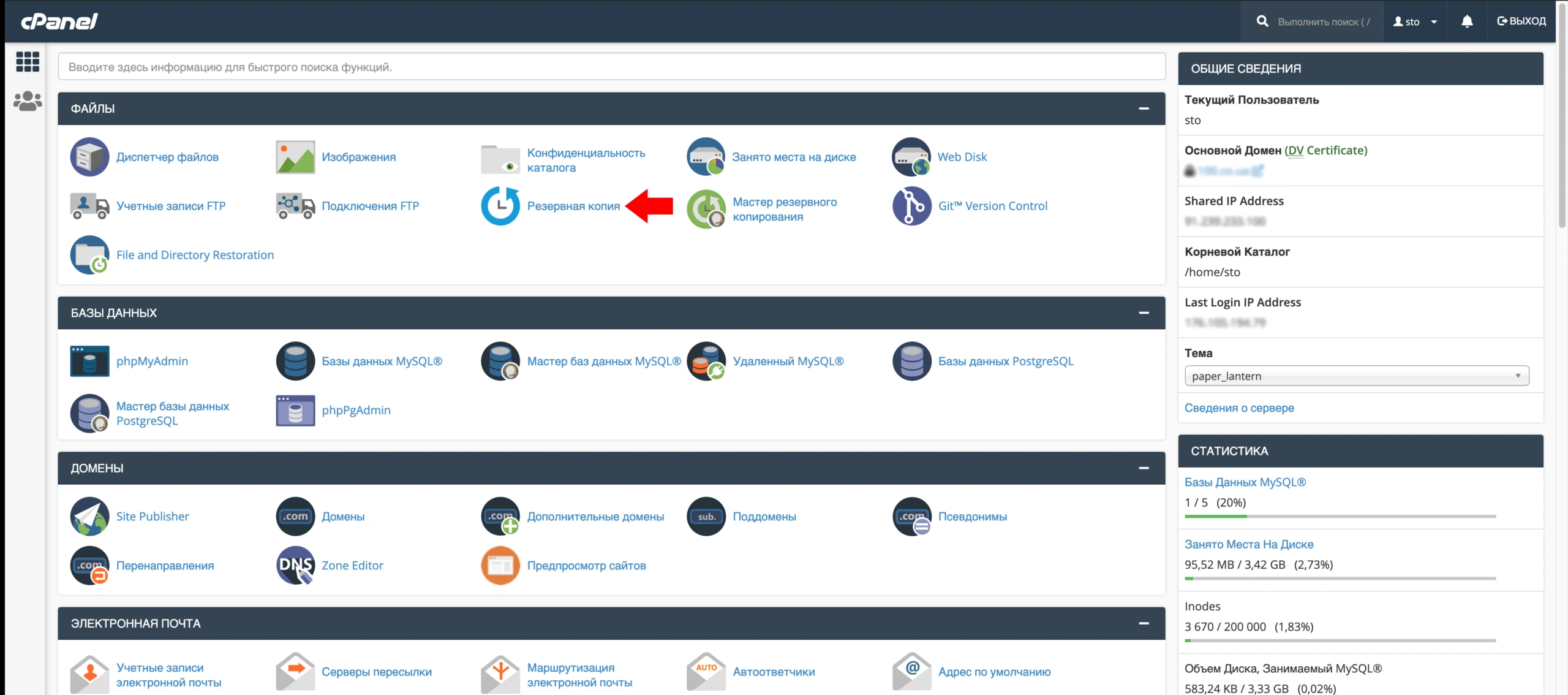Select the /home/sto root directory text
This screenshot has height=695, width=1568.
[x=1212, y=272]
